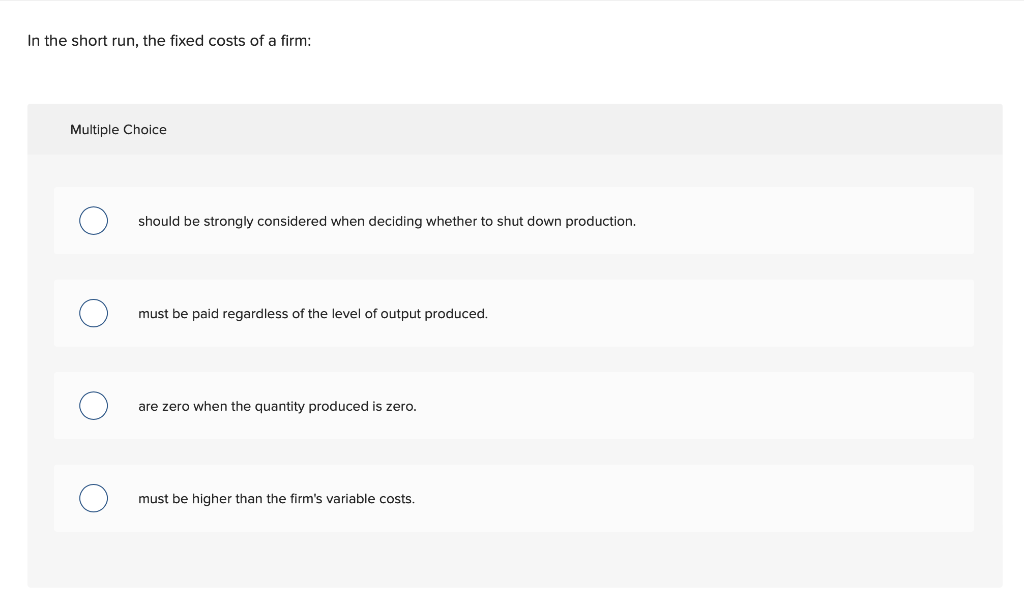Viewport: 1024px width, 609px height.
Task: Click blank area right of fourth answer card
Action: pos(696,498)
